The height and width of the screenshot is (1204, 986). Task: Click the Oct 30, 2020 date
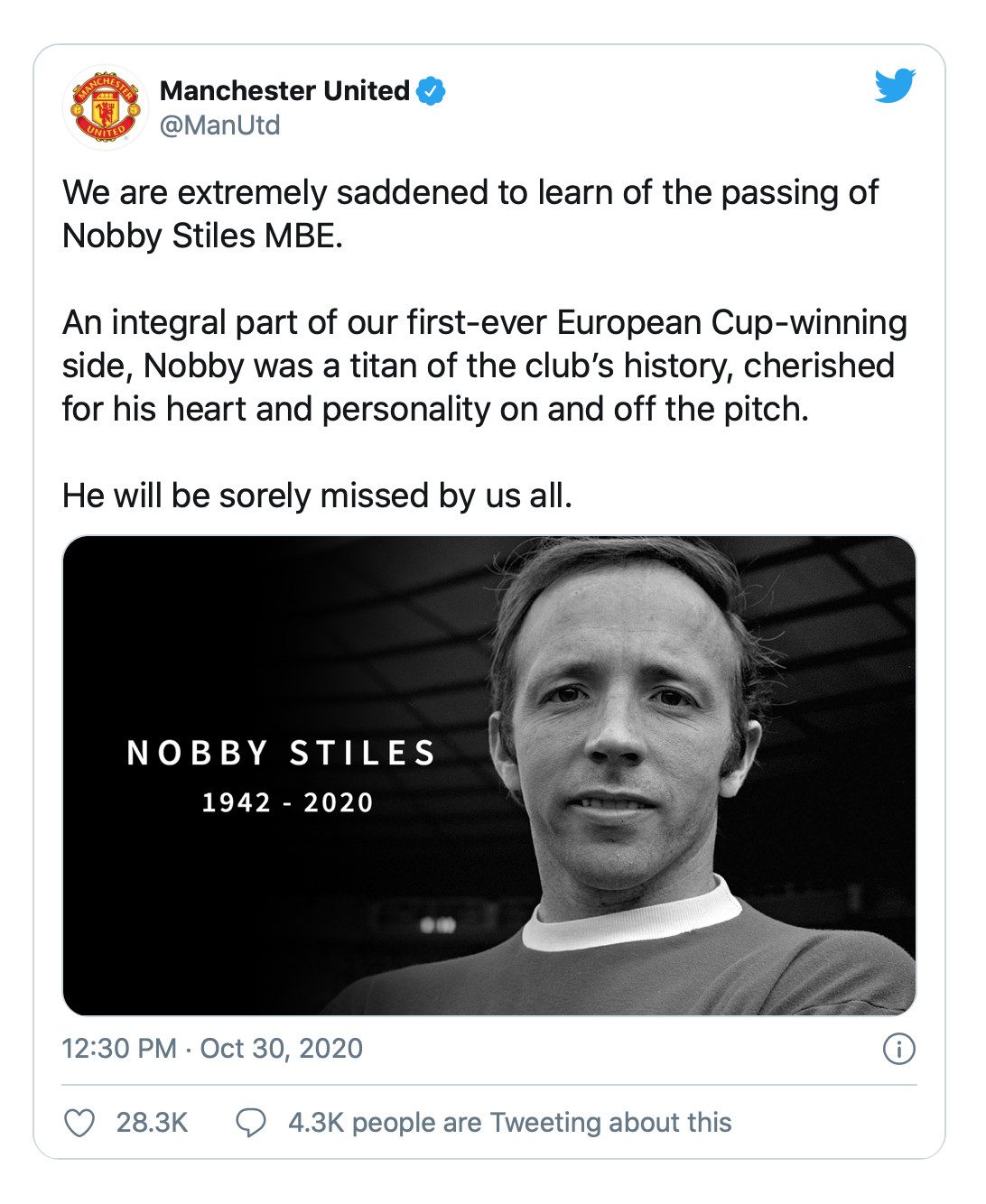[281, 1048]
